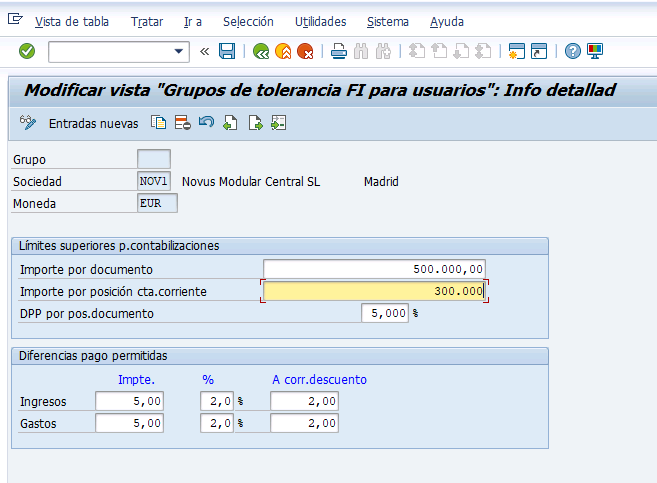Image resolution: width=657 pixels, height=483 pixels.
Task: Click the green checkmark Enter icon
Action: (27, 52)
